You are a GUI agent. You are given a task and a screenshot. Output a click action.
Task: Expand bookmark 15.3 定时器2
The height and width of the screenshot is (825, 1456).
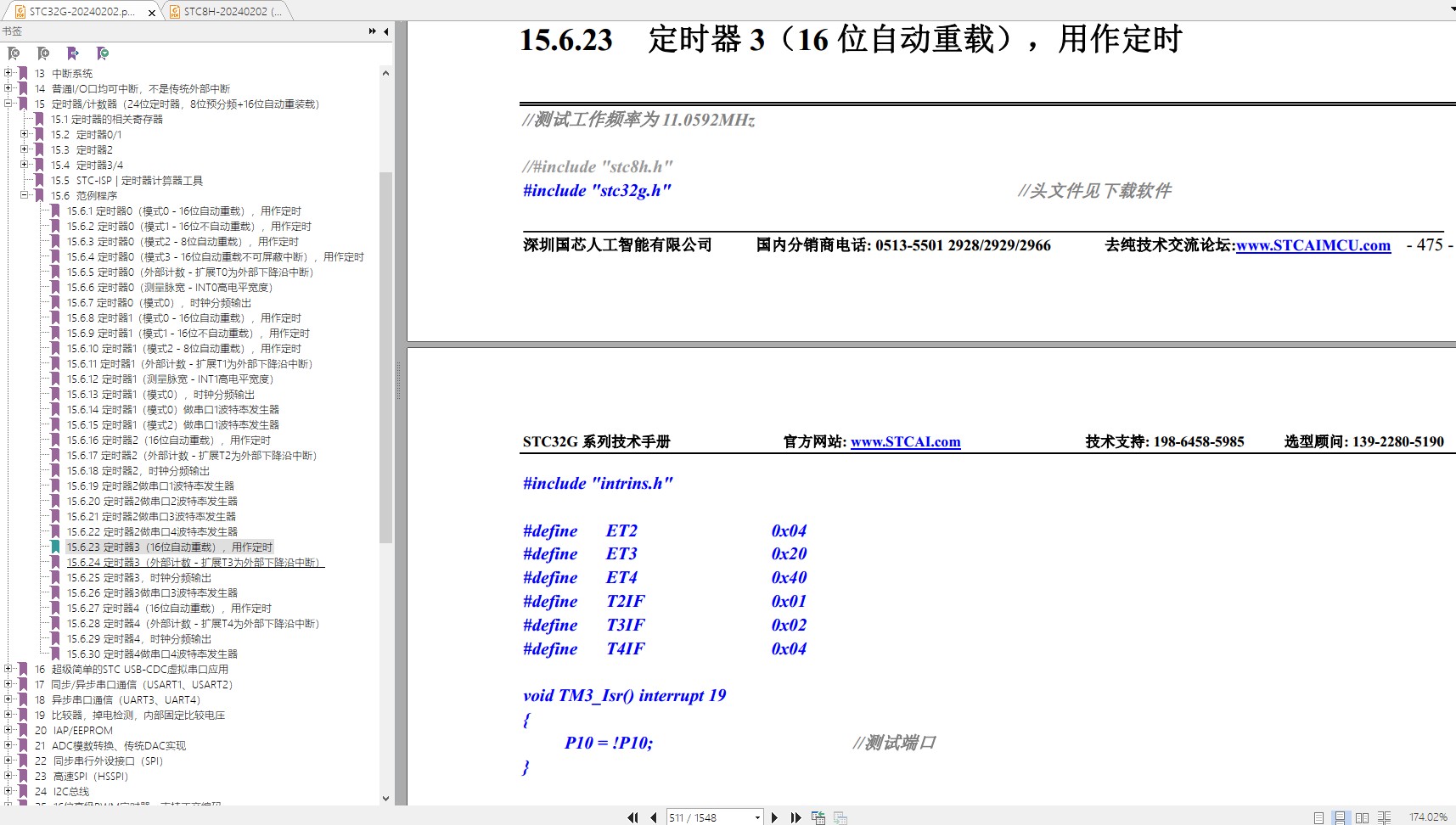pyautogui.click(x=25, y=150)
